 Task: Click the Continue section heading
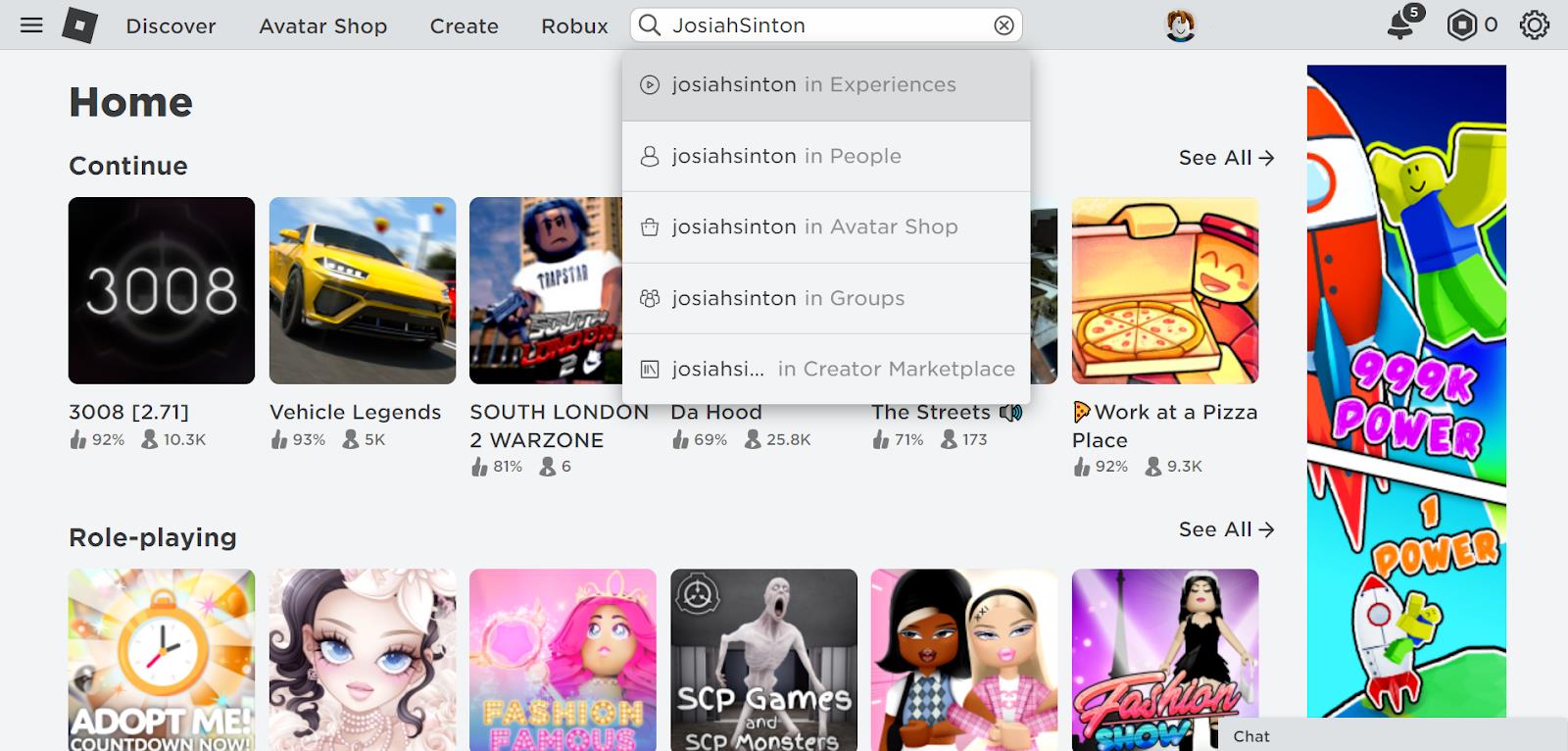[x=128, y=166]
